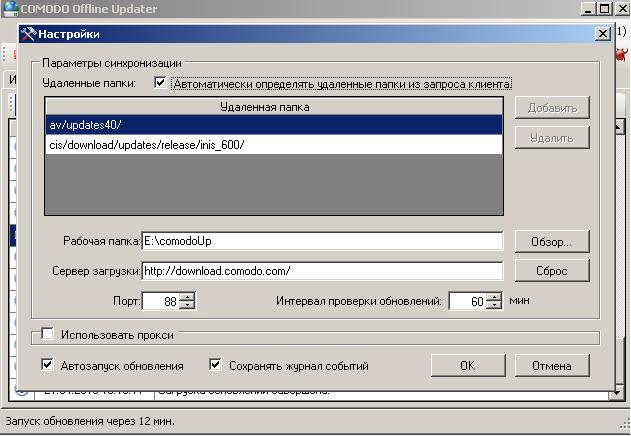Click the Добавить button
The width and height of the screenshot is (631, 436).
[x=552, y=107]
